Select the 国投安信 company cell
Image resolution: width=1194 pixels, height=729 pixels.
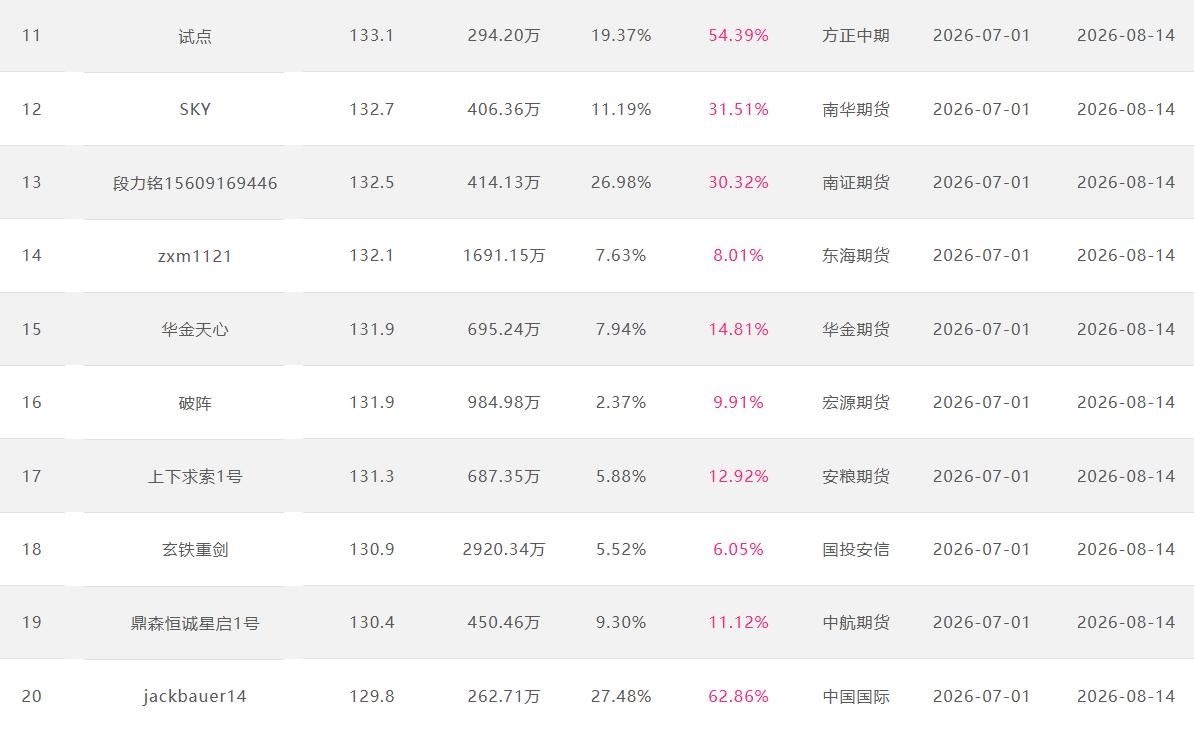[856, 549]
